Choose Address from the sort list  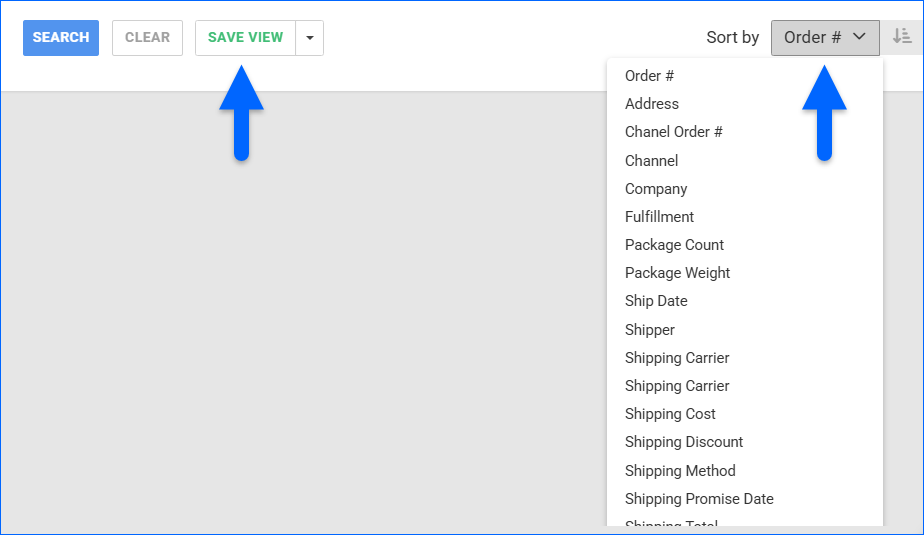click(x=652, y=104)
